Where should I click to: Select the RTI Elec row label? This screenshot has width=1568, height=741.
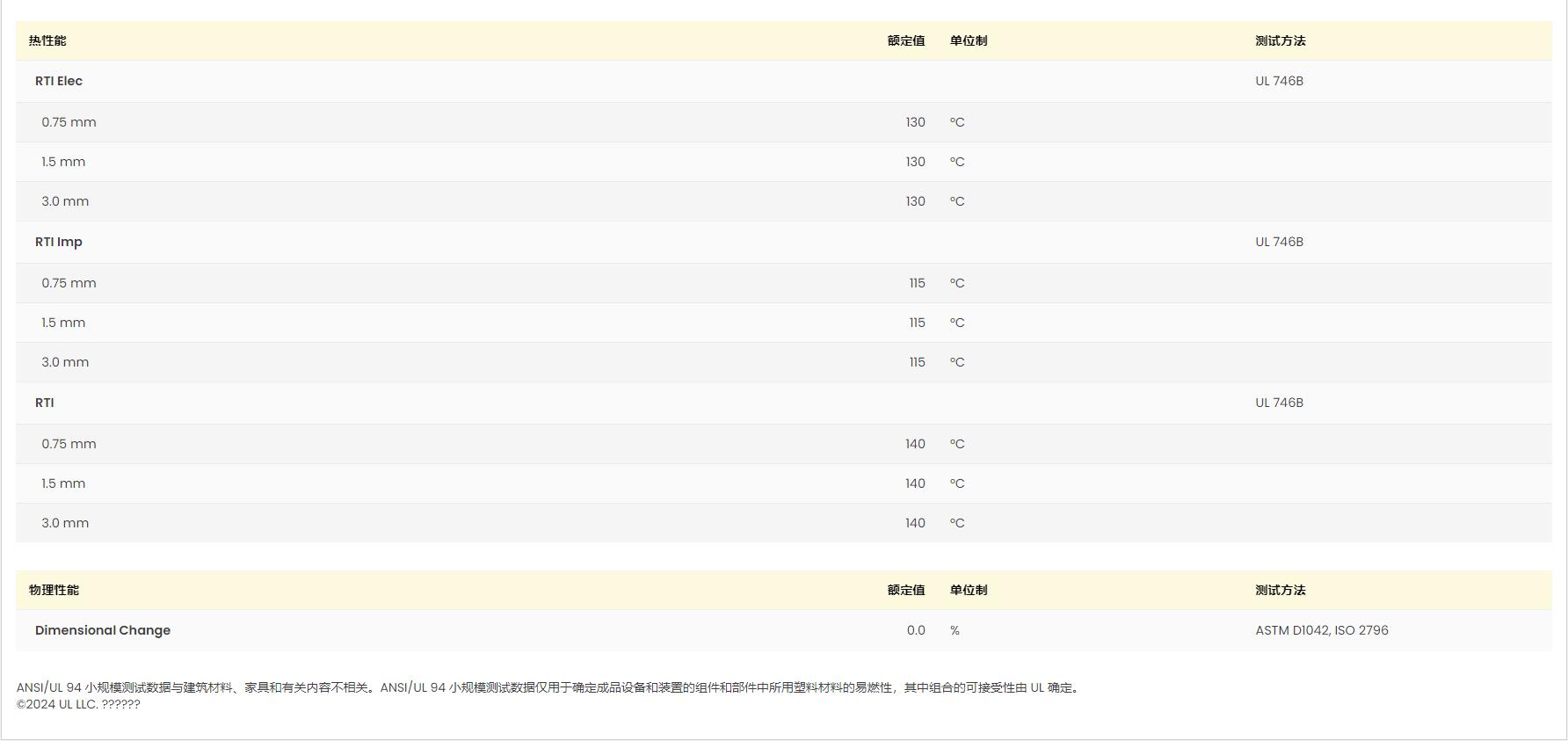[59, 81]
